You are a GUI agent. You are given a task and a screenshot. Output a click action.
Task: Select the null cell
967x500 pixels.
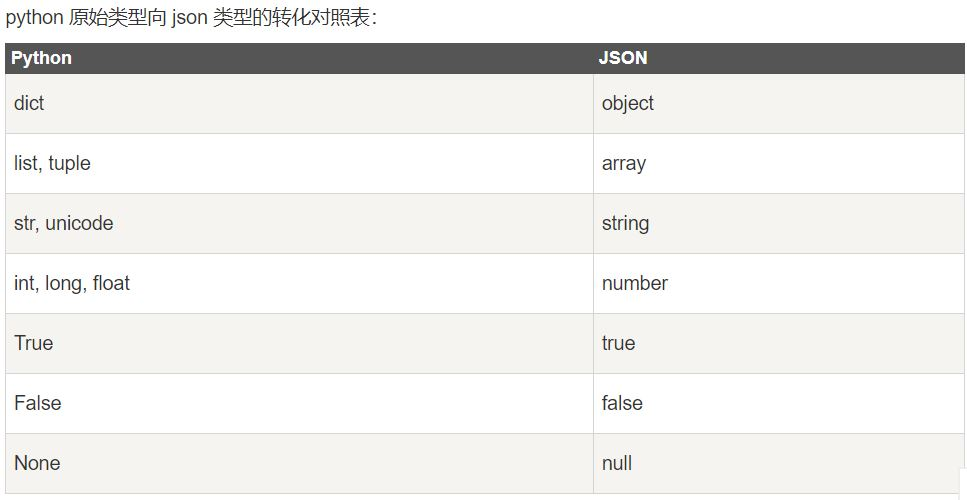click(x=780, y=463)
